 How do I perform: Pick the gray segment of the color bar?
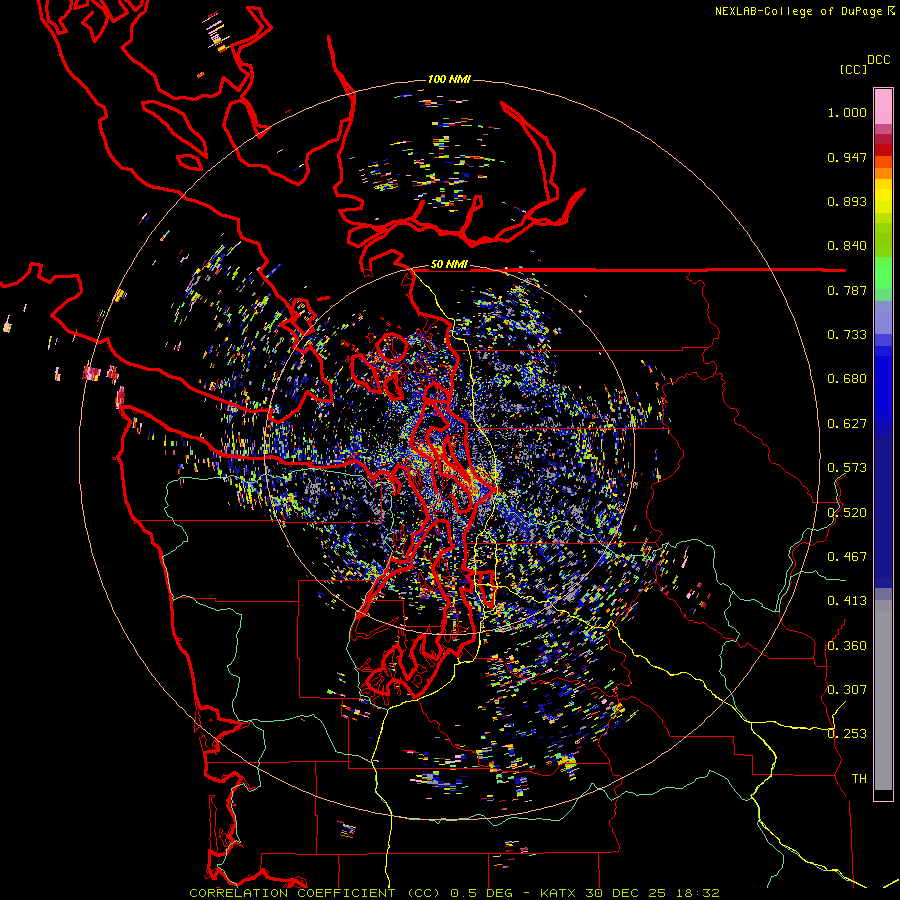tap(883, 695)
